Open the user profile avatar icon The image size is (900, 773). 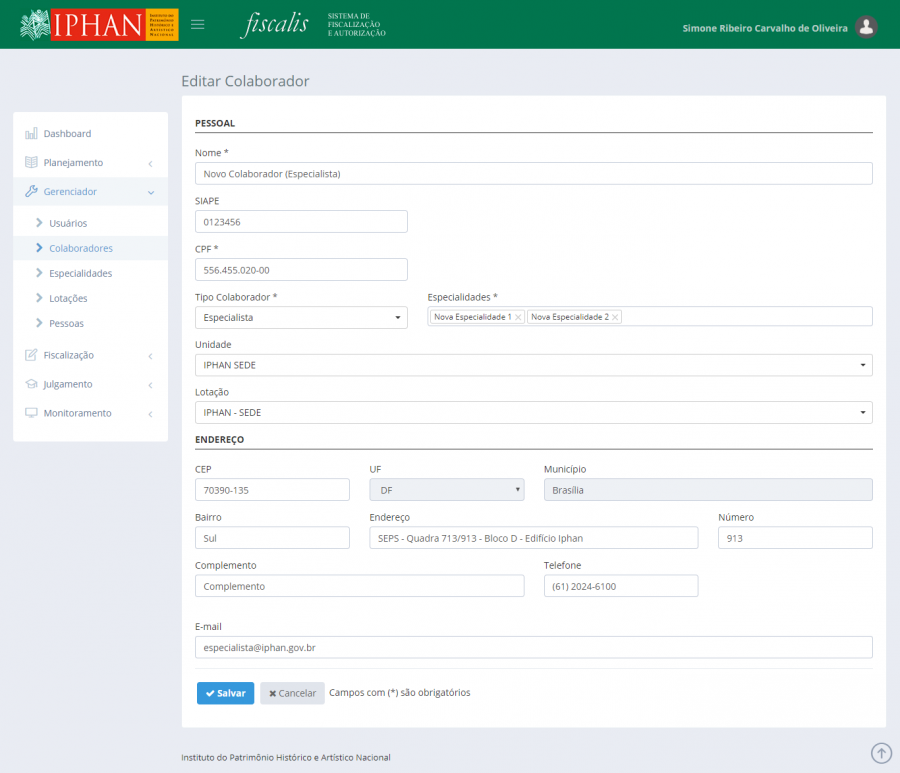(x=867, y=27)
